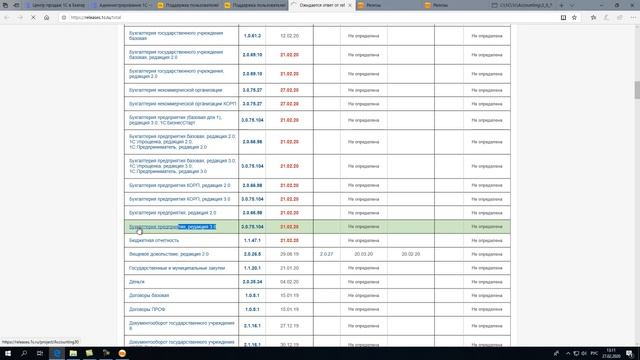This screenshot has height=360, width=640.
Task: Open the Windows Start menu
Action: coord(8,353)
